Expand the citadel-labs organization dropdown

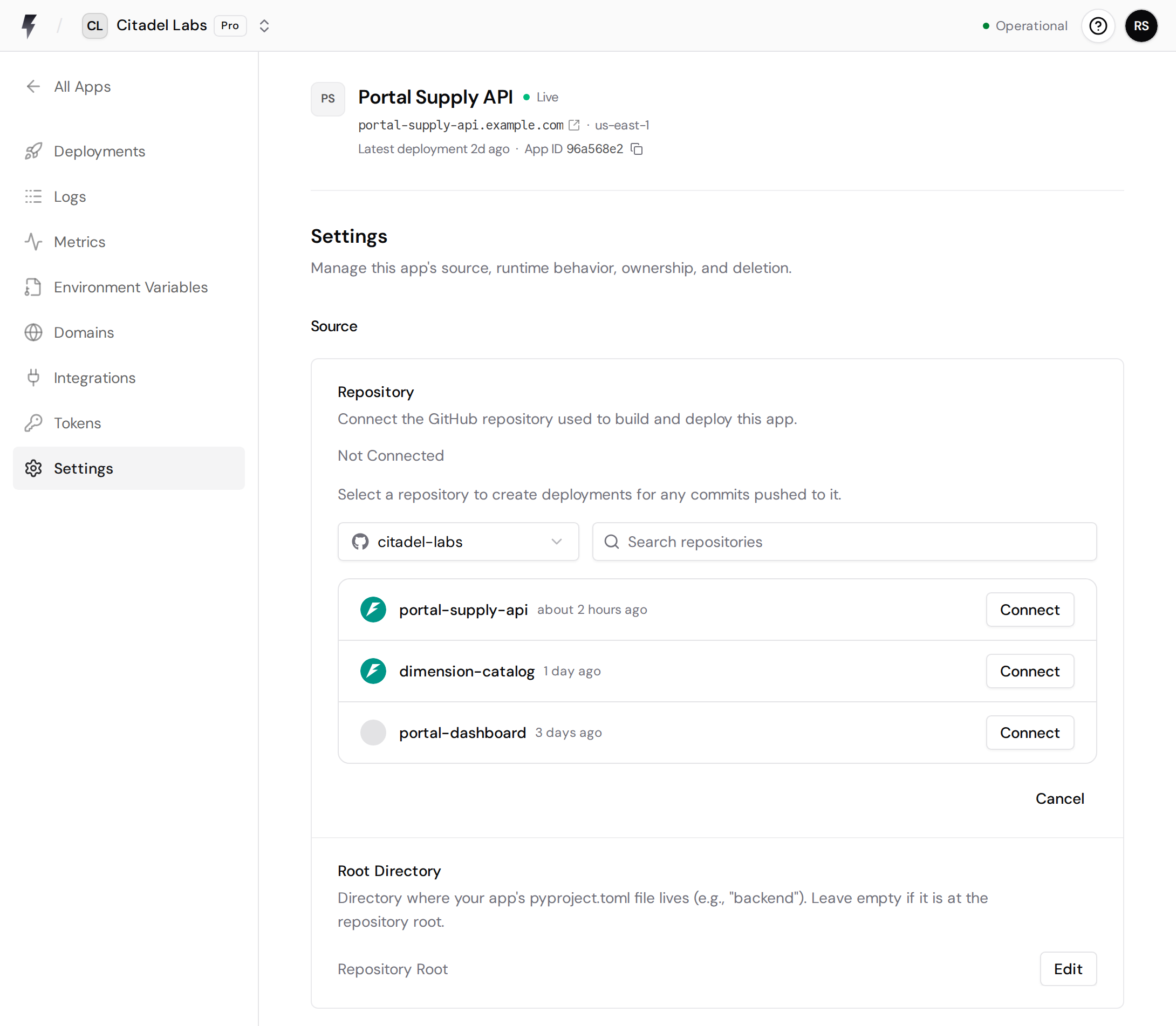(x=458, y=541)
